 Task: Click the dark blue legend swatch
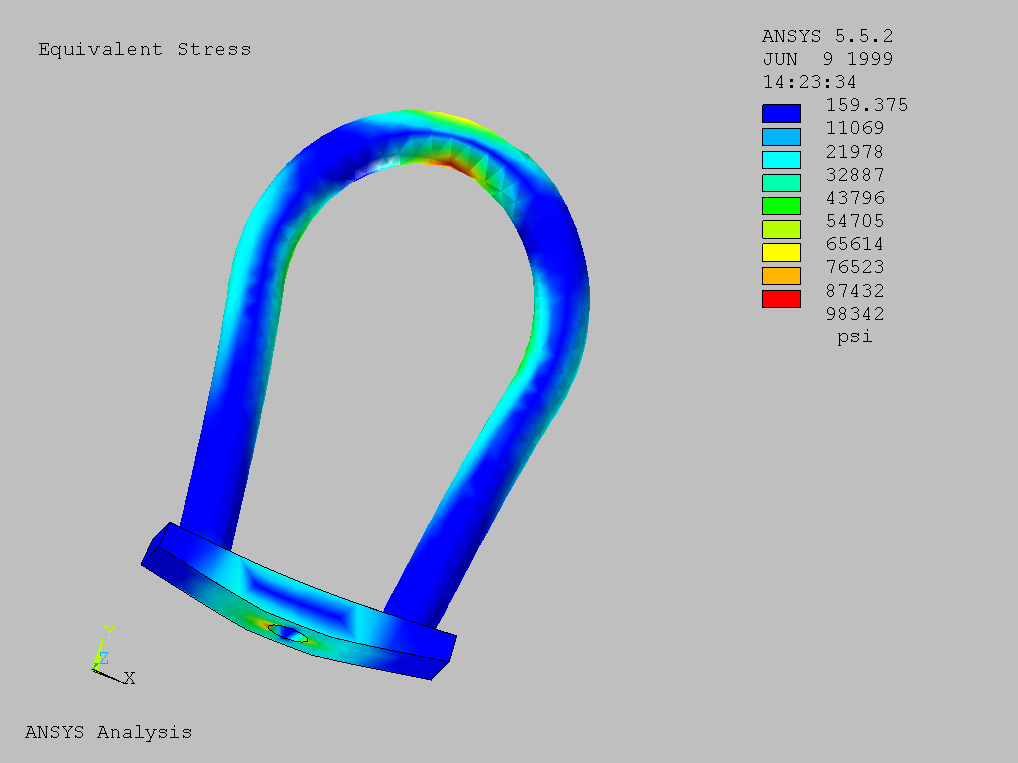click(781, 114)
